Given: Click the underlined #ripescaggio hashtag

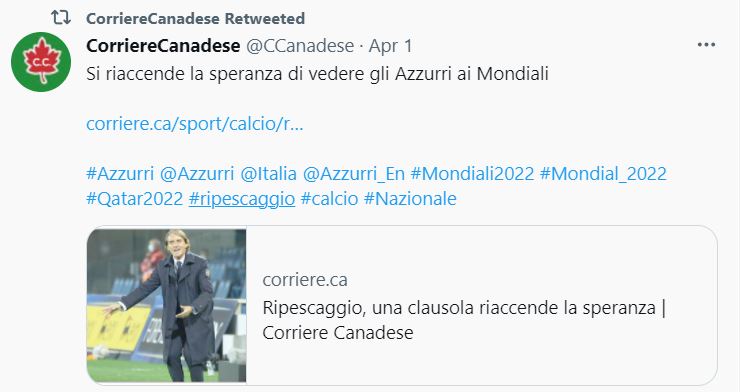Looking at the screenshot, I should click(x=242, y=199).
